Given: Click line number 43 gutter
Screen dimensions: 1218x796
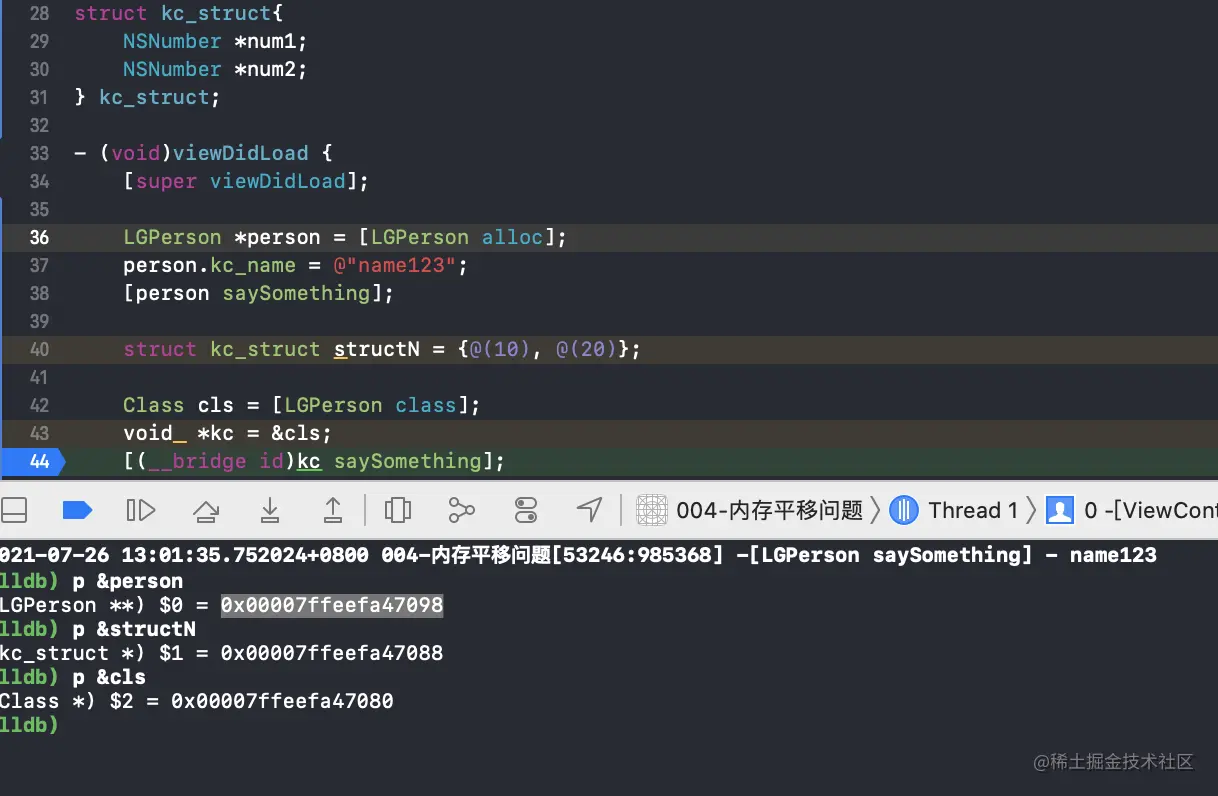Looking at the screenshot, I should (39, 433).
